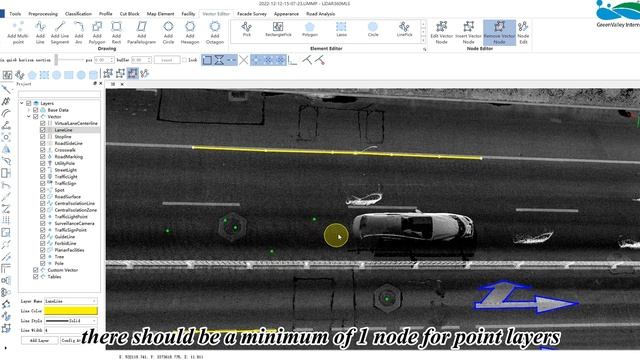640x360 pixels.
Task: Select the Add Line drawing tool
Action: coord(40,33)
